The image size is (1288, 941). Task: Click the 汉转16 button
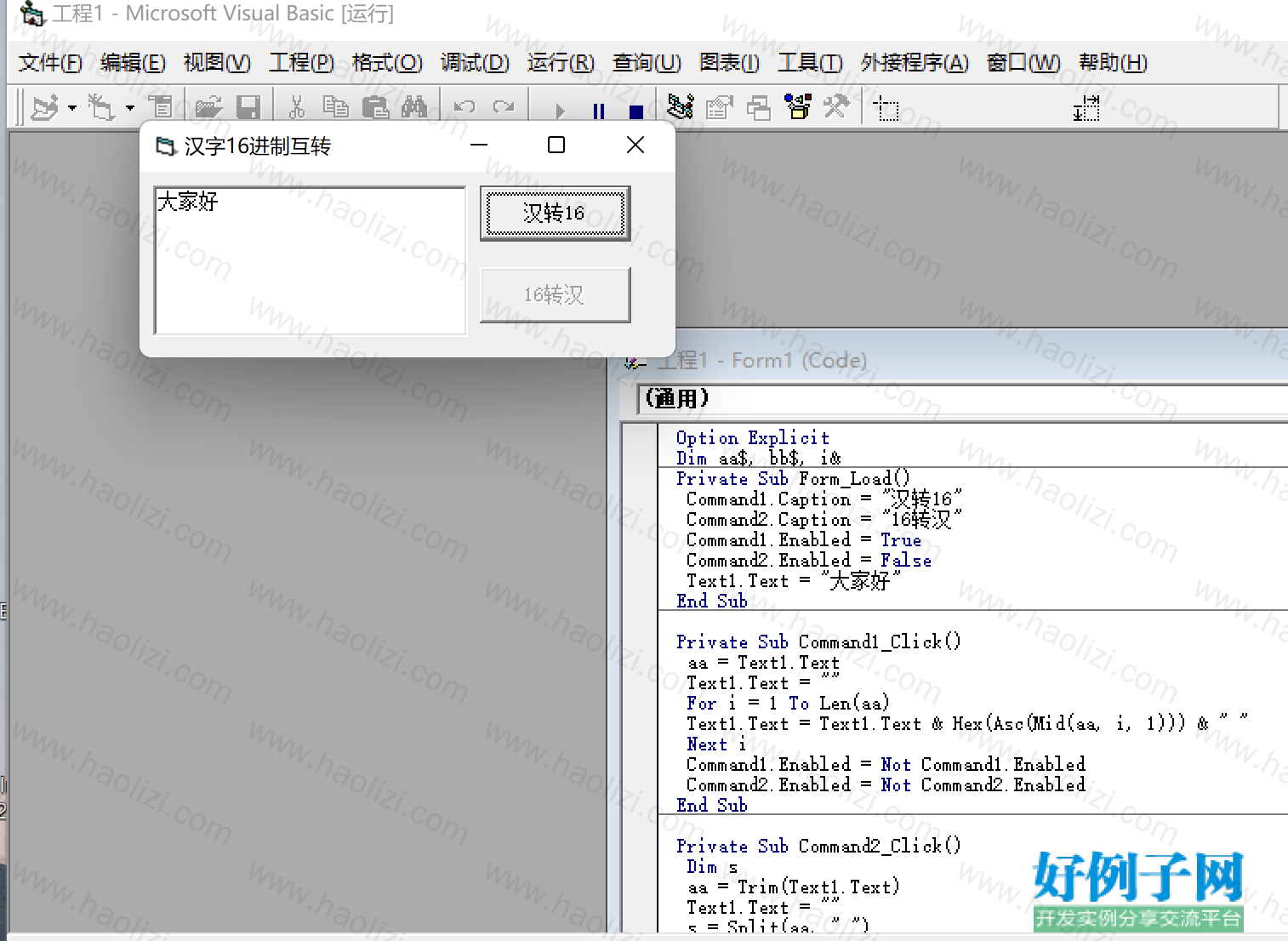pos(555,213)
